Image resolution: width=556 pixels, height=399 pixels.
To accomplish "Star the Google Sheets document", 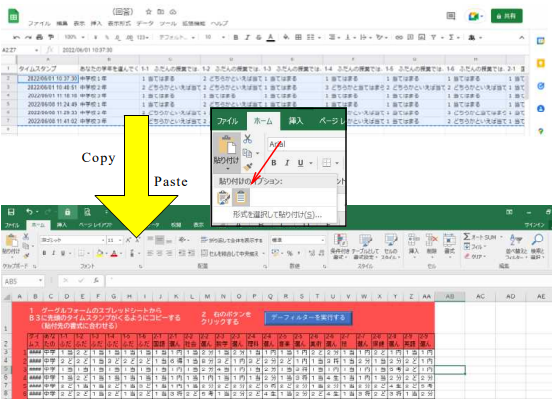I will point(149,12).
